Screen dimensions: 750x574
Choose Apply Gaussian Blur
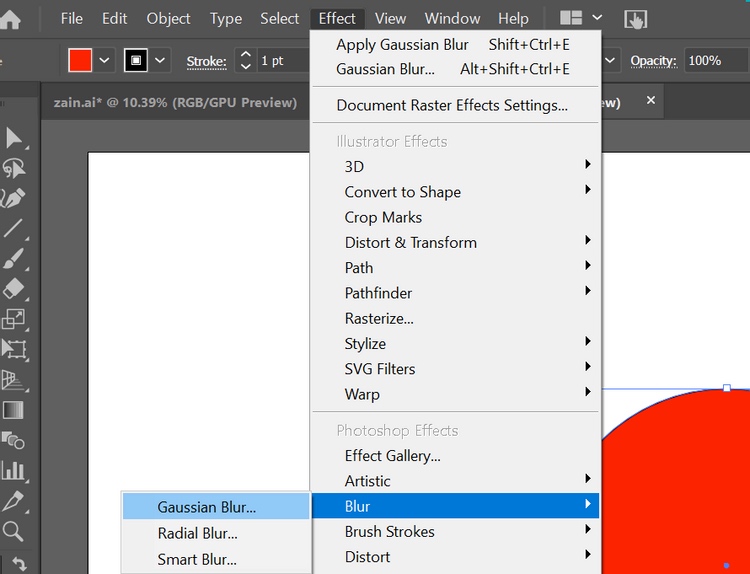point(455,45)
